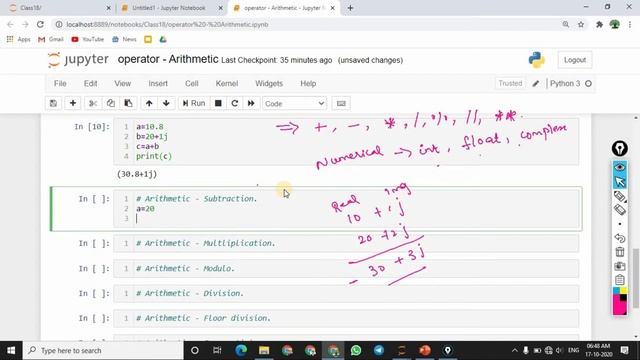Open the browser zoom magnifier icon

[x=566, y=24]
